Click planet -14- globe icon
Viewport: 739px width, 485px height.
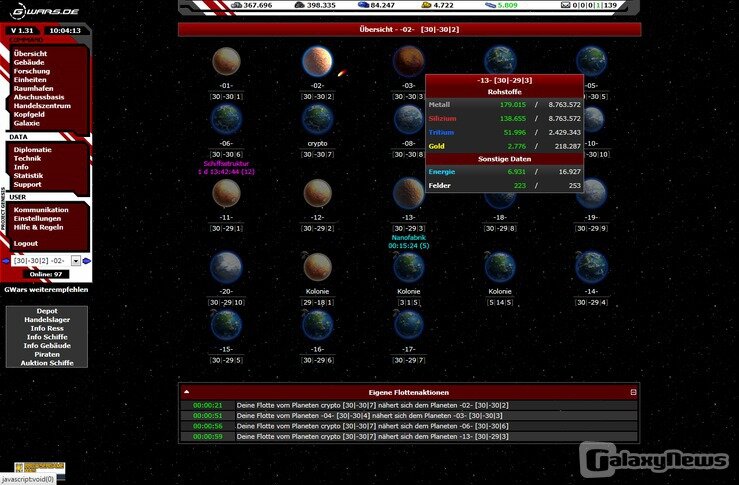(x=591, y=267)
